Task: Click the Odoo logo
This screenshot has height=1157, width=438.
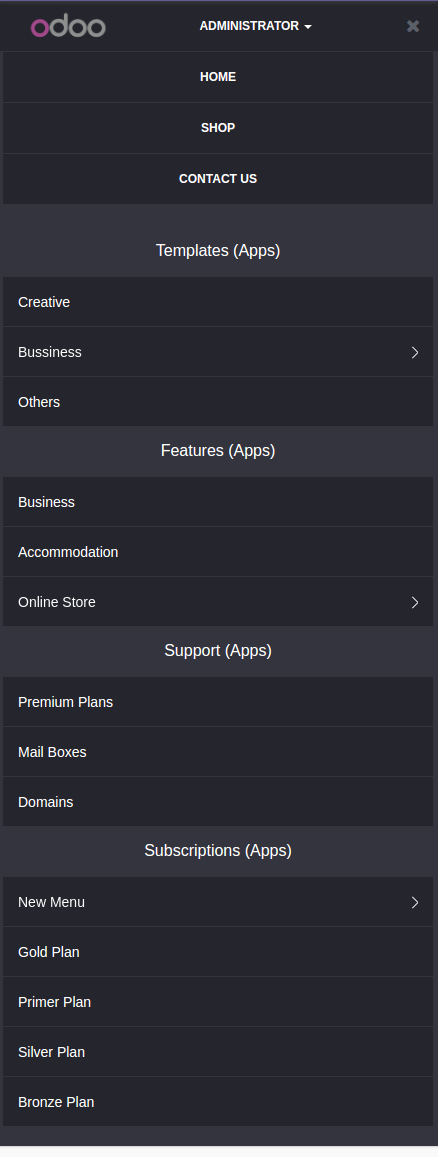Action: 68,27
